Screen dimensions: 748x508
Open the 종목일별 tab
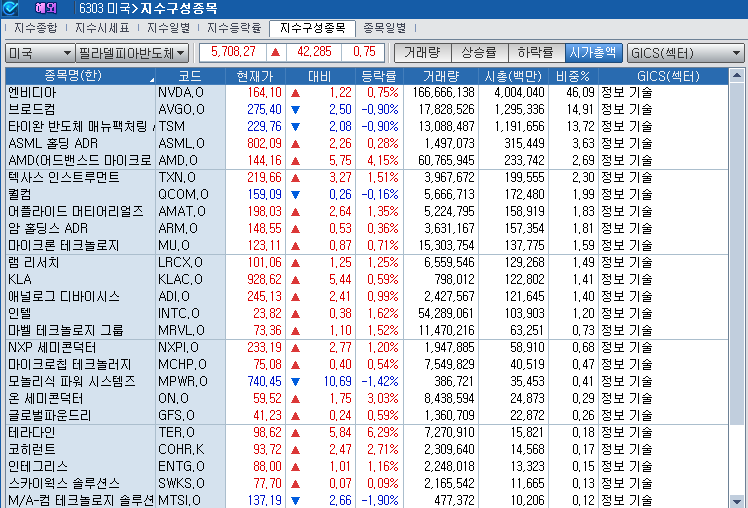coord(384,28)
